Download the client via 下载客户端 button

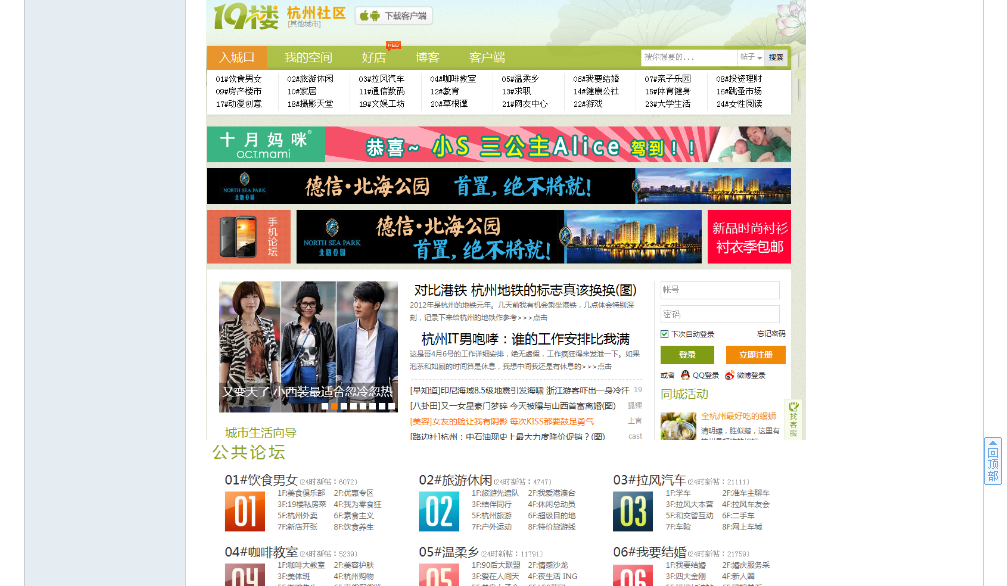tap(394, 16)
